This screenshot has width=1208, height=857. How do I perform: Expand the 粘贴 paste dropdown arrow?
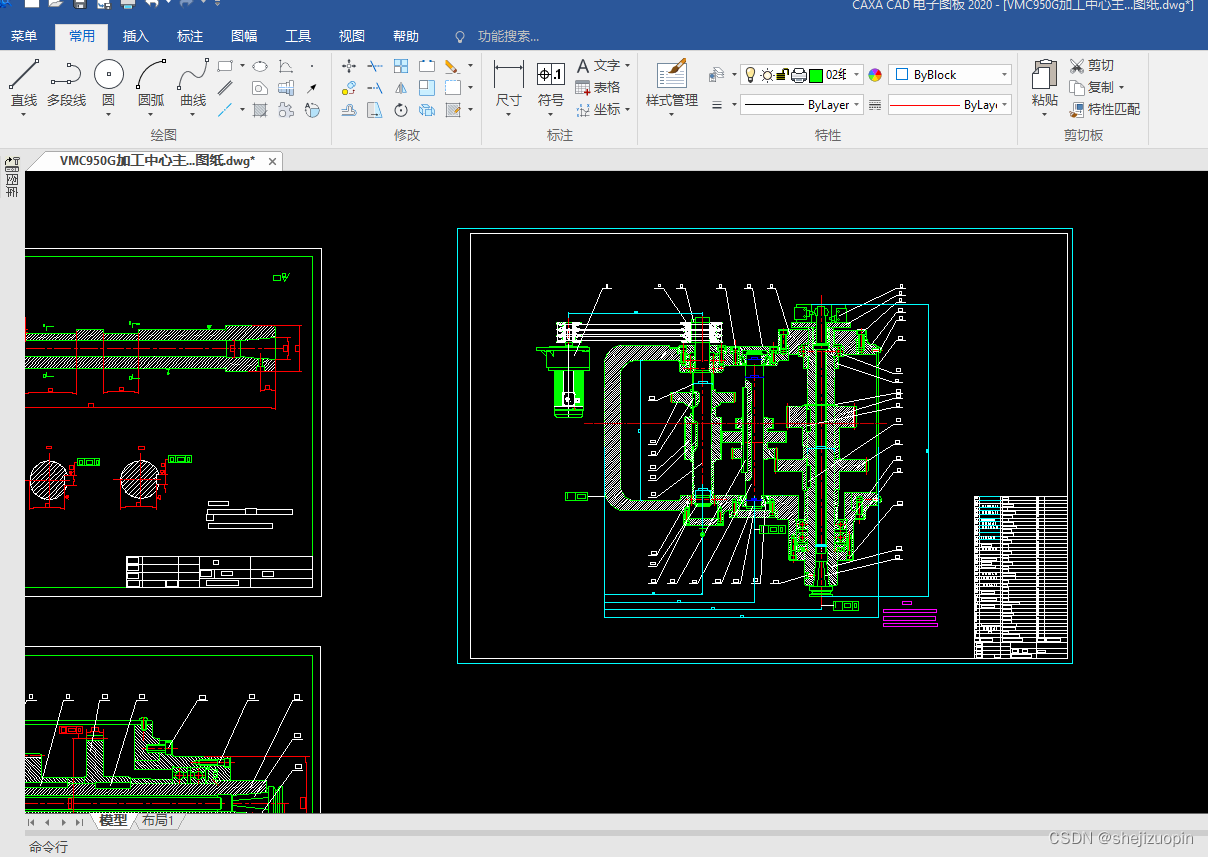coord(1044,114)
